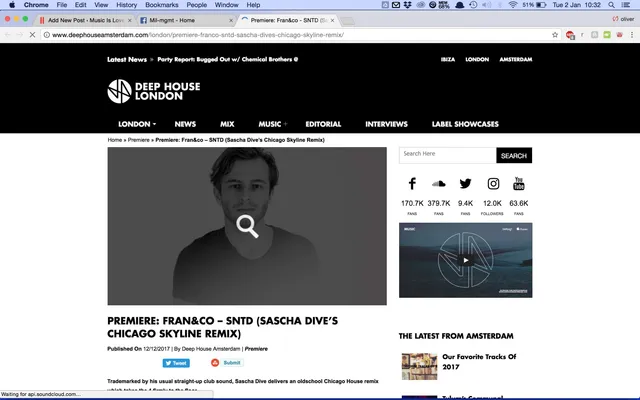View site info icon in address bar
This screenshot has height=400, width=640.
47,35
